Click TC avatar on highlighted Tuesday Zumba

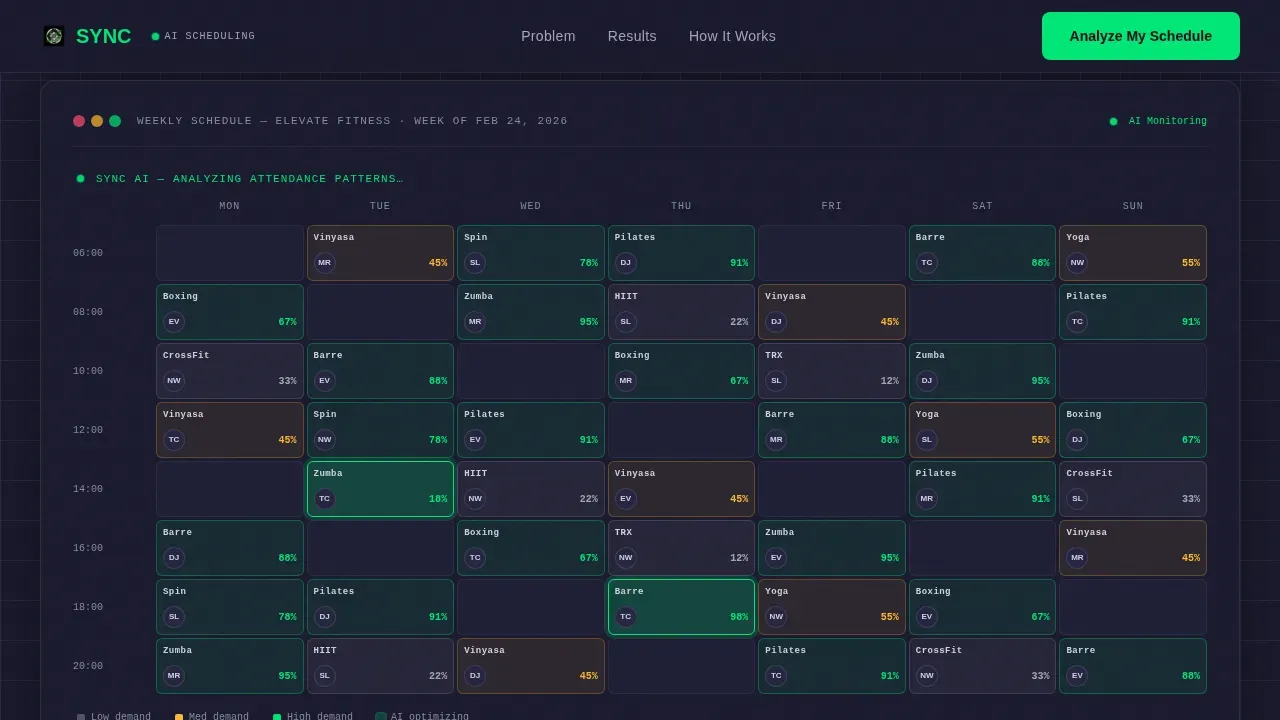pyautogui.click(x=324, y=499)
